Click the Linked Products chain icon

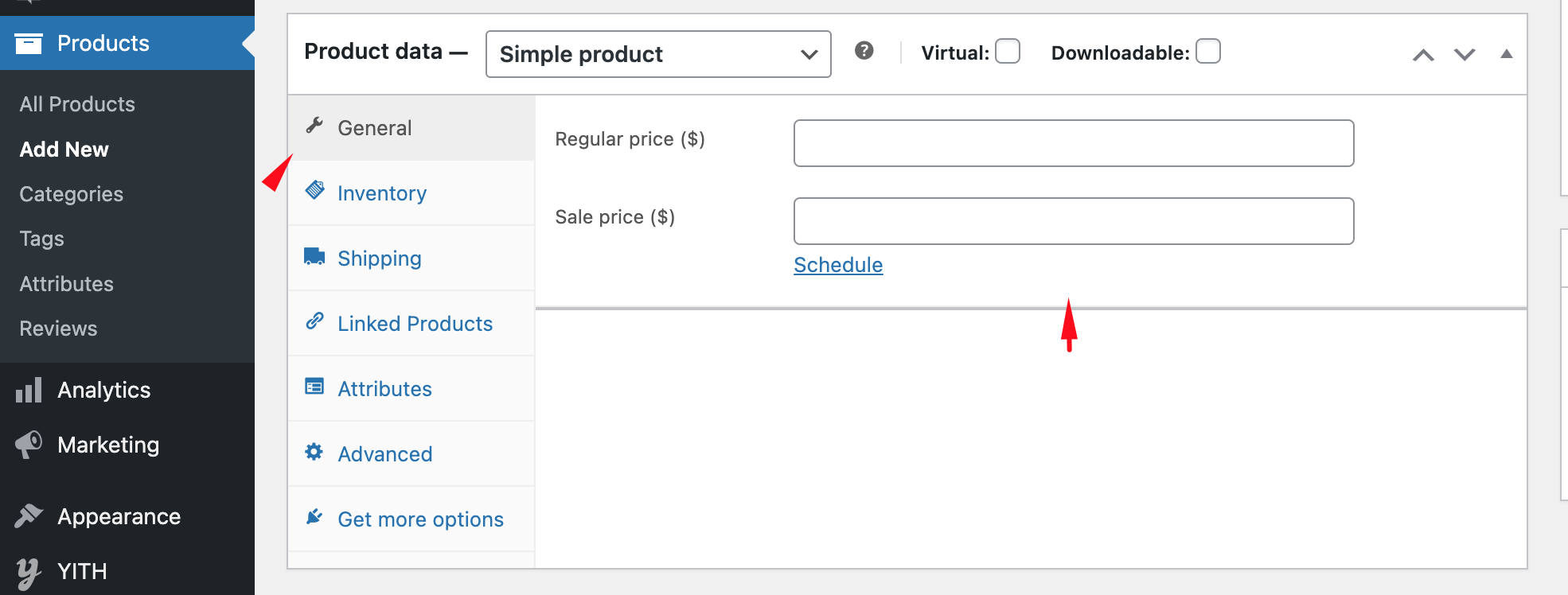pos(314,321)
